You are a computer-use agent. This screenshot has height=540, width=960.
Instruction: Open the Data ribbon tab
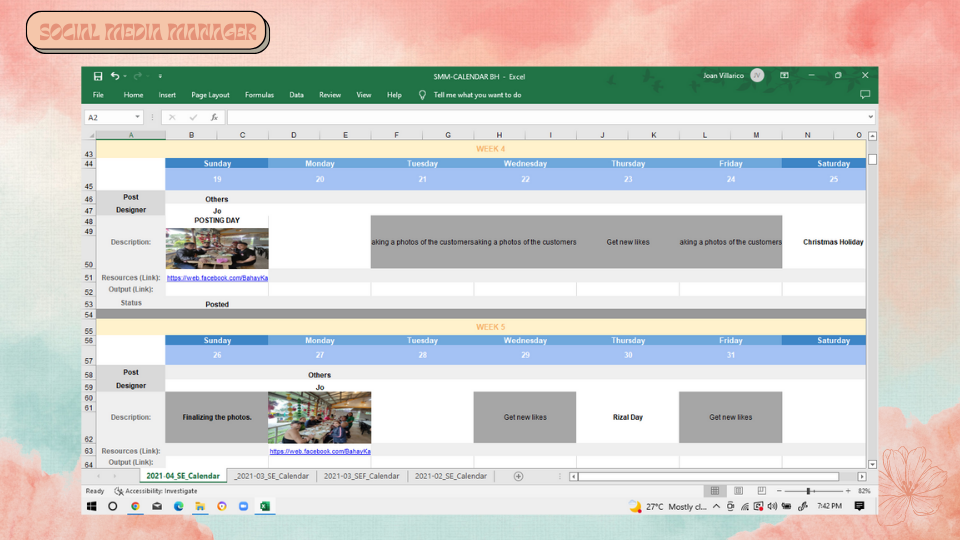pyautogui.click(x=296, y=95)
